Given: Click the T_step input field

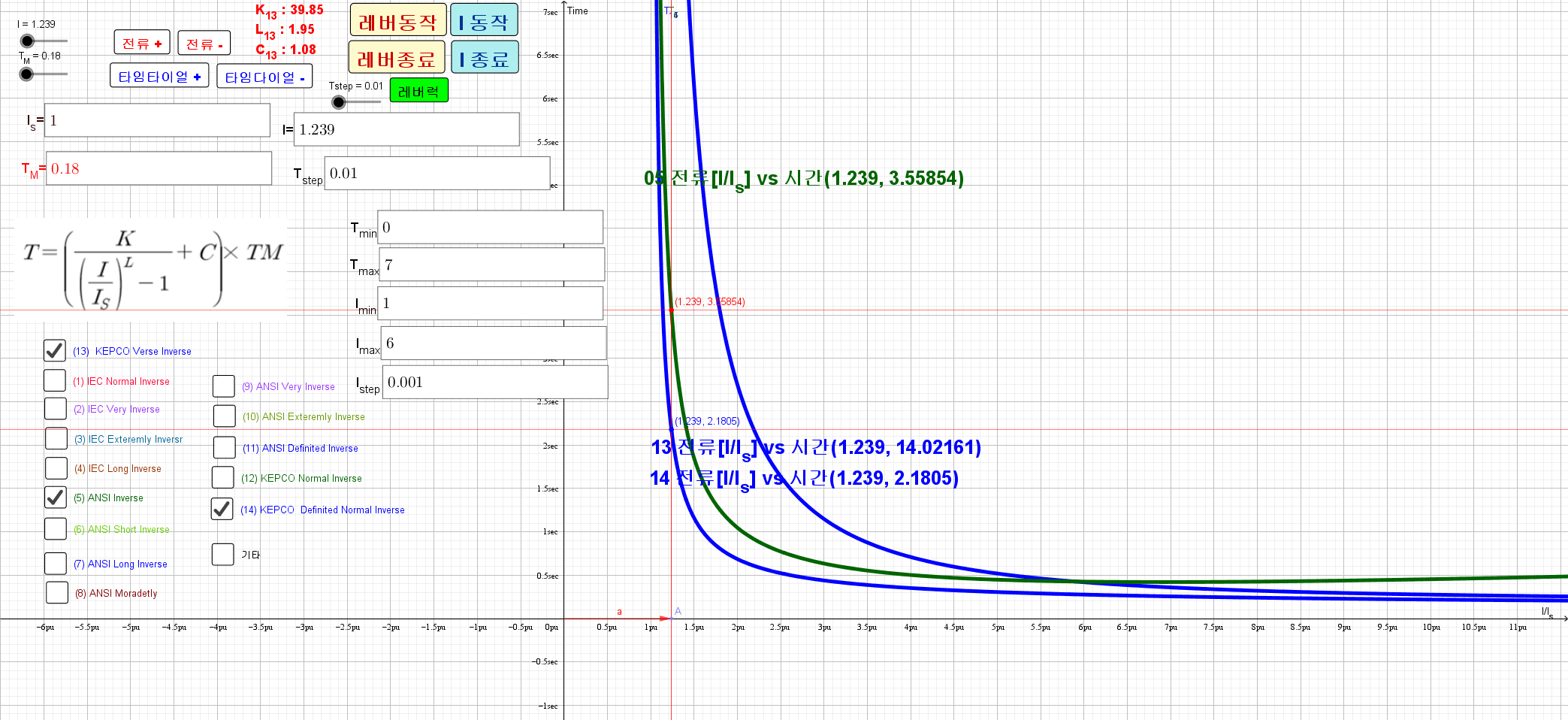Looking at the screenshot, I should (x=437, y=173).
